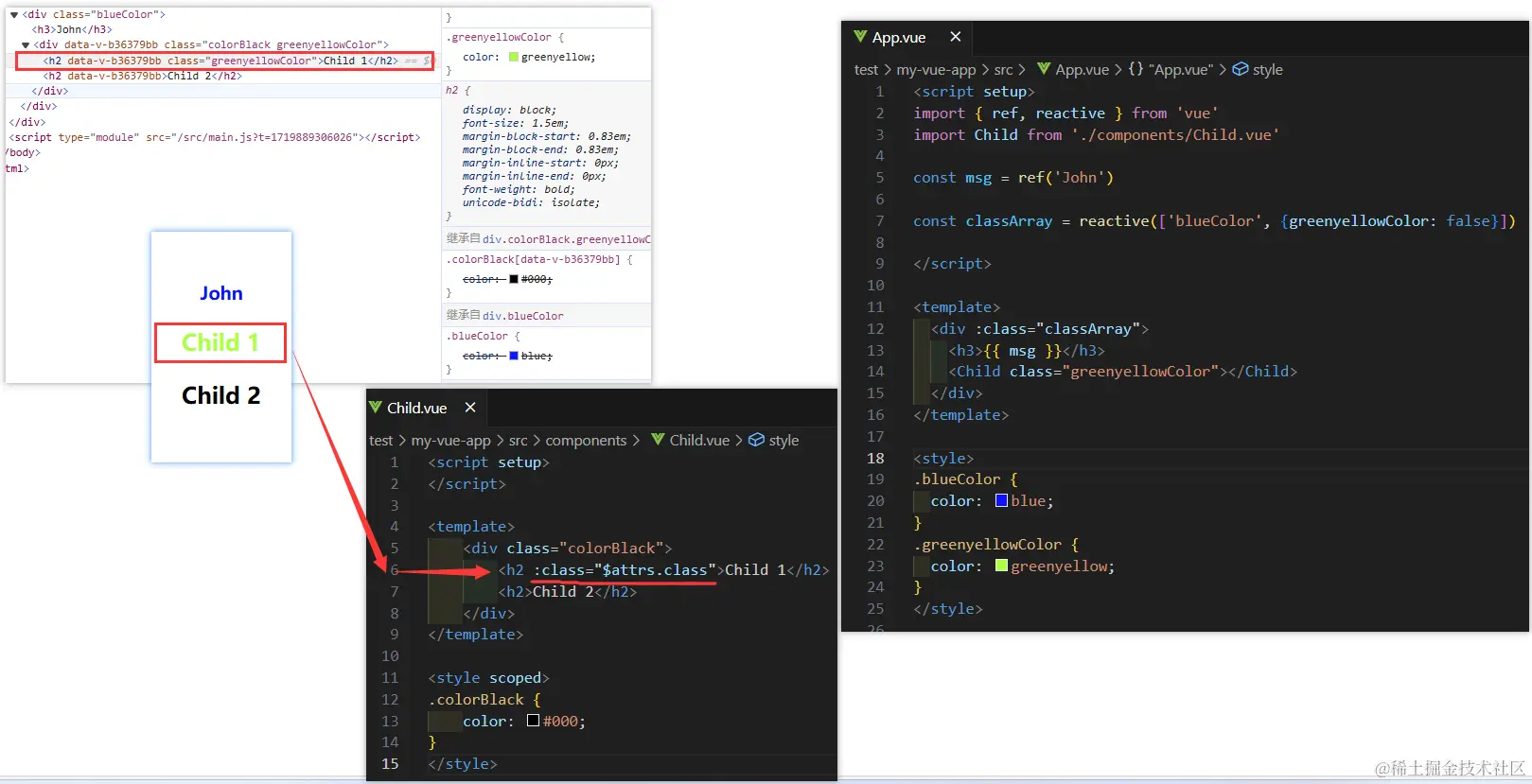Select the App.vue editor tab
Viewport: 1532px width, 784px height.
point(907,38)
